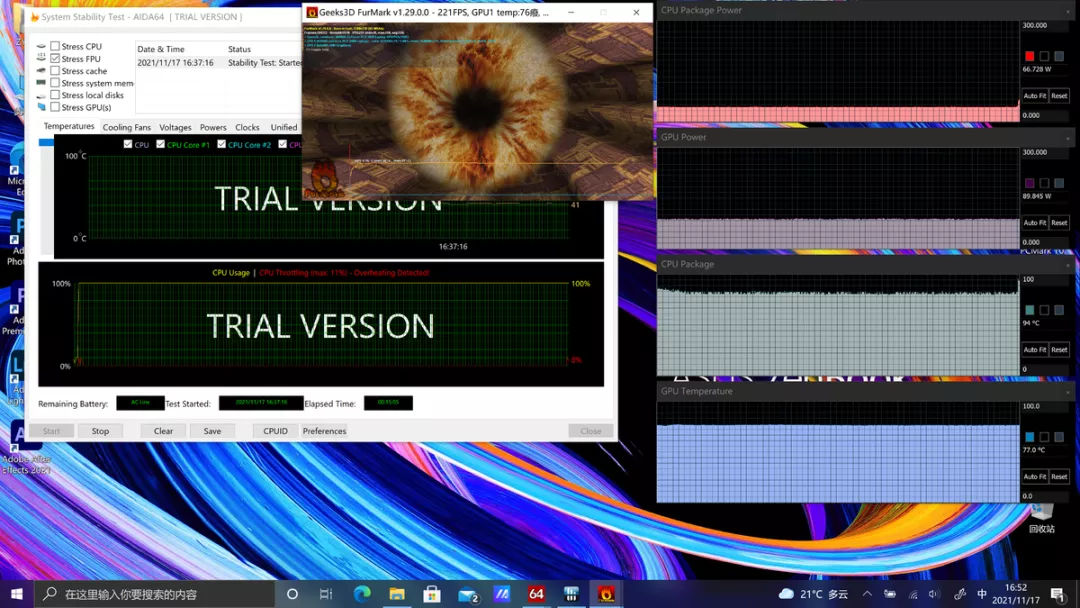
Task: Open AIDA64 from the taskbar
Action: tap(536, 594)
